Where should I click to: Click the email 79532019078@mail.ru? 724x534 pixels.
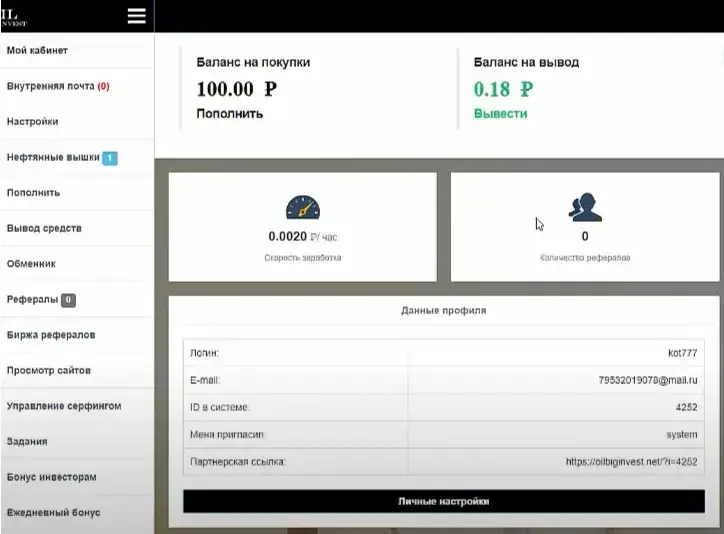648,380
